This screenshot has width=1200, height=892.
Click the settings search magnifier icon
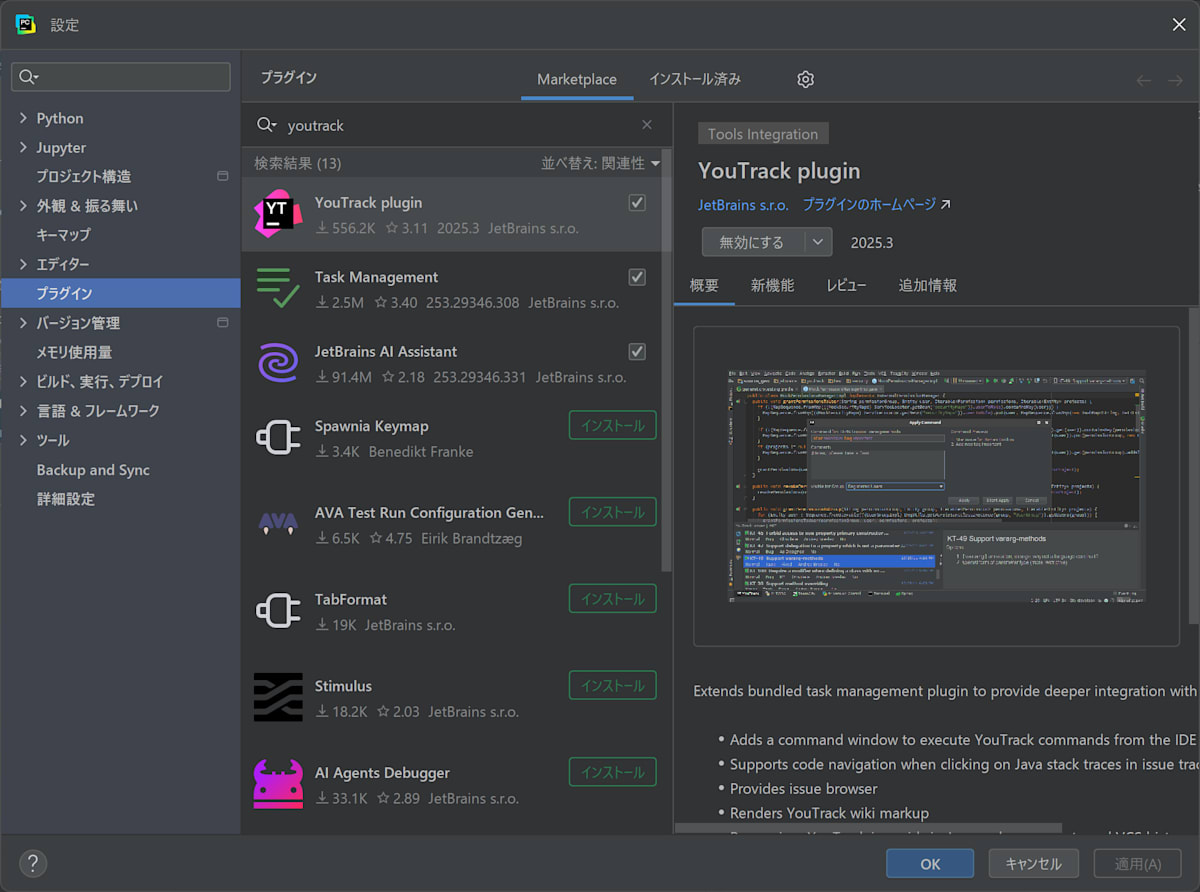[x=28, y=77]
